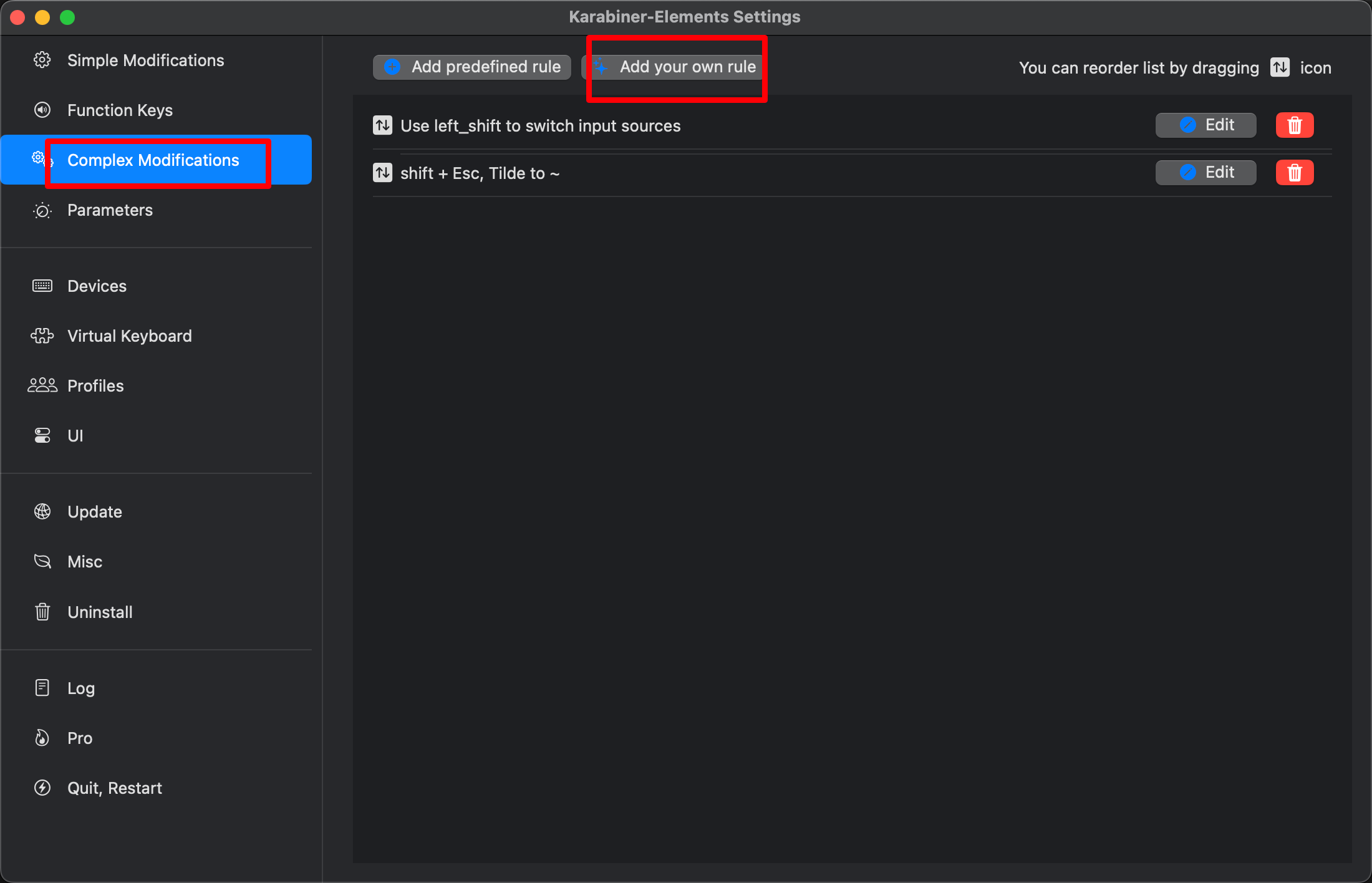The width and height of the screenshot is (1372, 883).
Task: Open the Log section
Action: pyautogui.click(x=81, y=688)
